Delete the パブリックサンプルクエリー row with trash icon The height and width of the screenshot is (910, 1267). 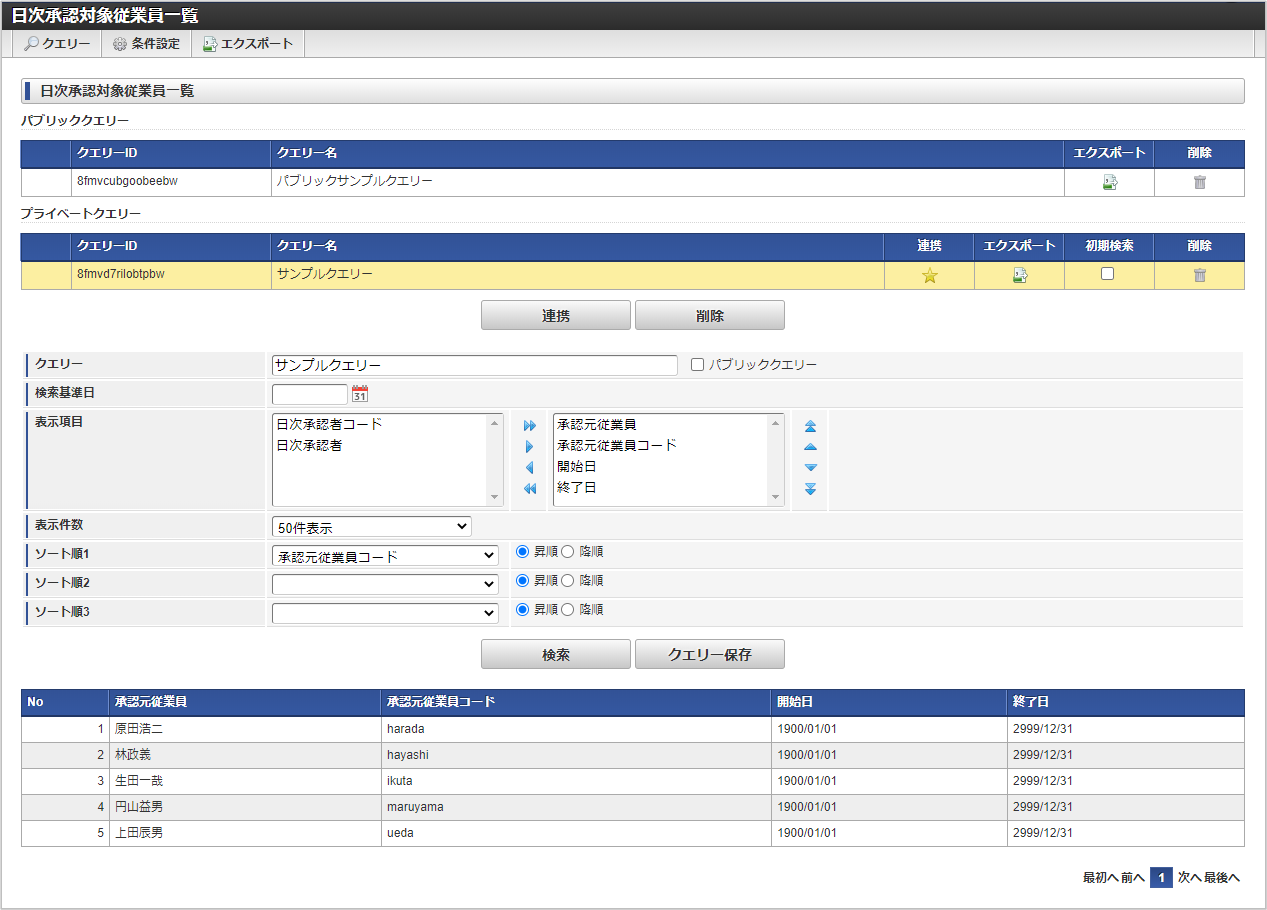coord(1199,182)
